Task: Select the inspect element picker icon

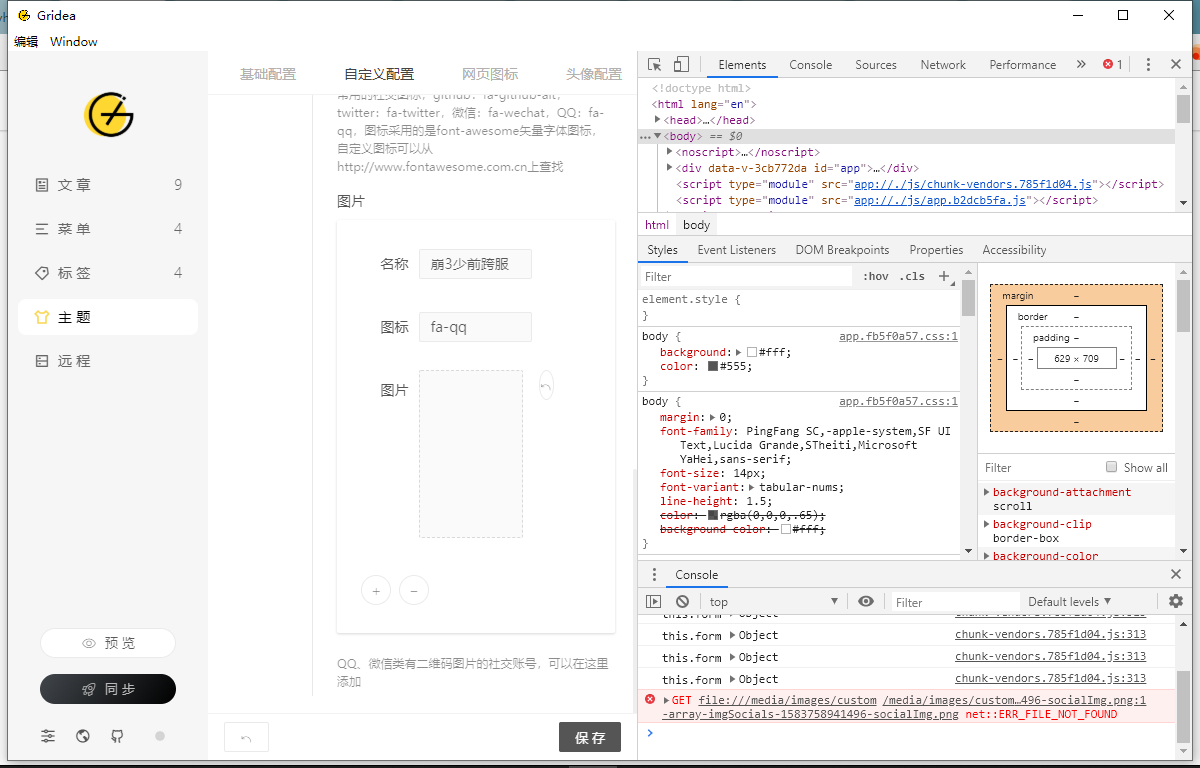Action: click(x=655, y=64)
